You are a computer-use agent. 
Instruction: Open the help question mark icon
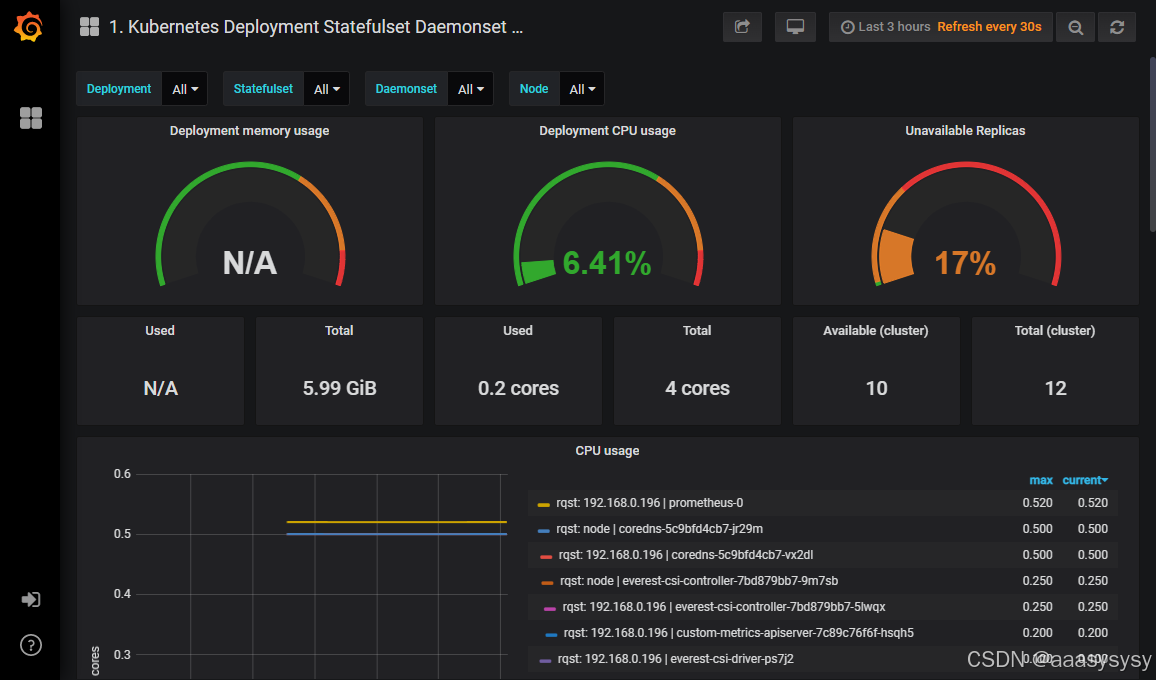click(30, 645)
